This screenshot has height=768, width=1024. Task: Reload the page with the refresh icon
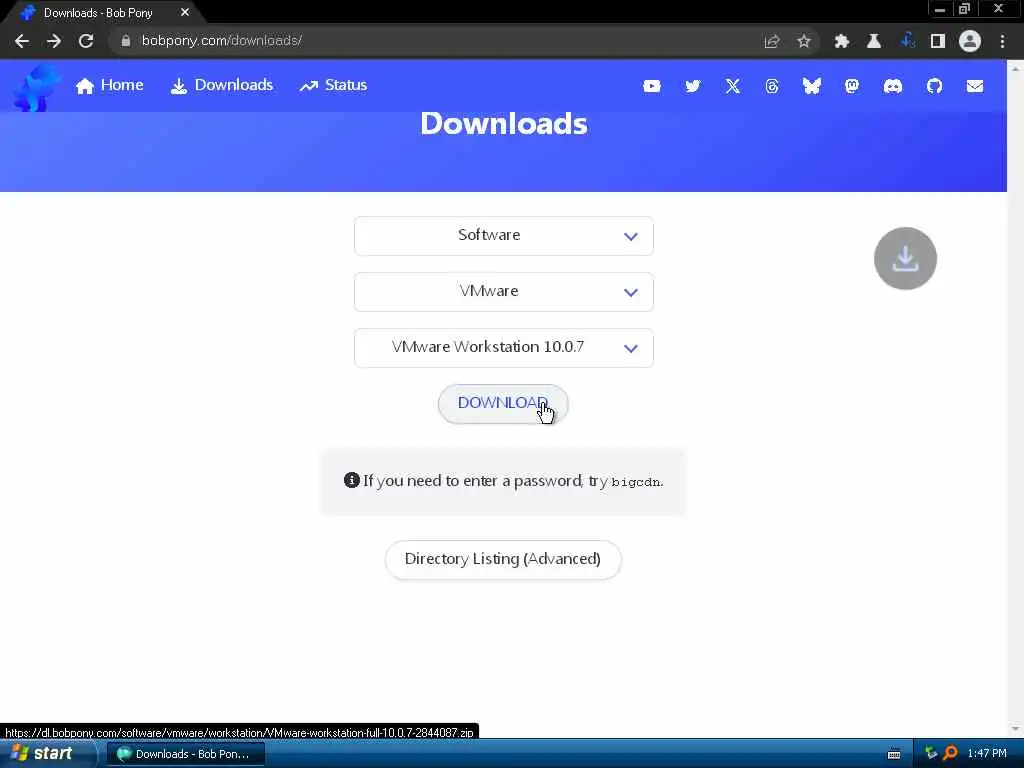click(86, 41)
